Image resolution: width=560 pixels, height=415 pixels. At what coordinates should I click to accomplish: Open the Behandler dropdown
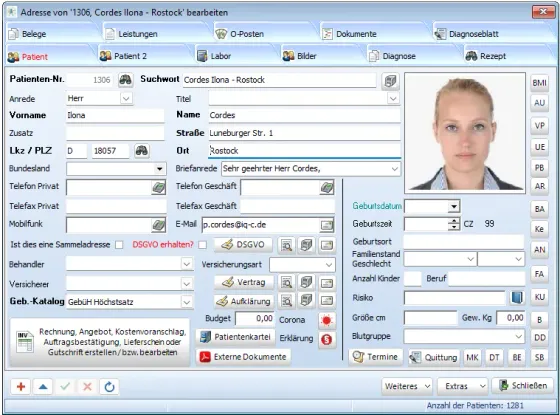tap(186, 264)
